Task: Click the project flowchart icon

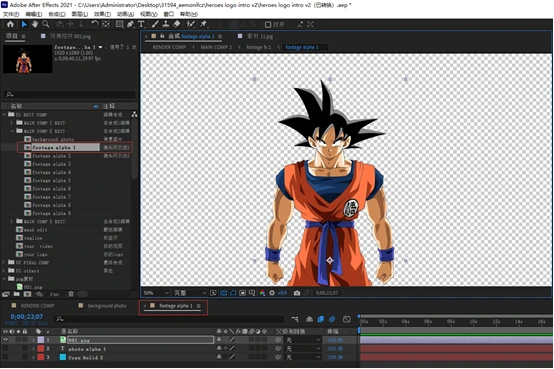Action: pos(134,115)
